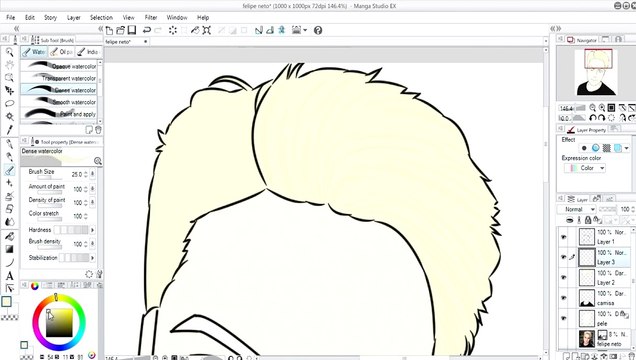Open the Expression color dropdown
The image size is (636, 360).
coord(585,168)
